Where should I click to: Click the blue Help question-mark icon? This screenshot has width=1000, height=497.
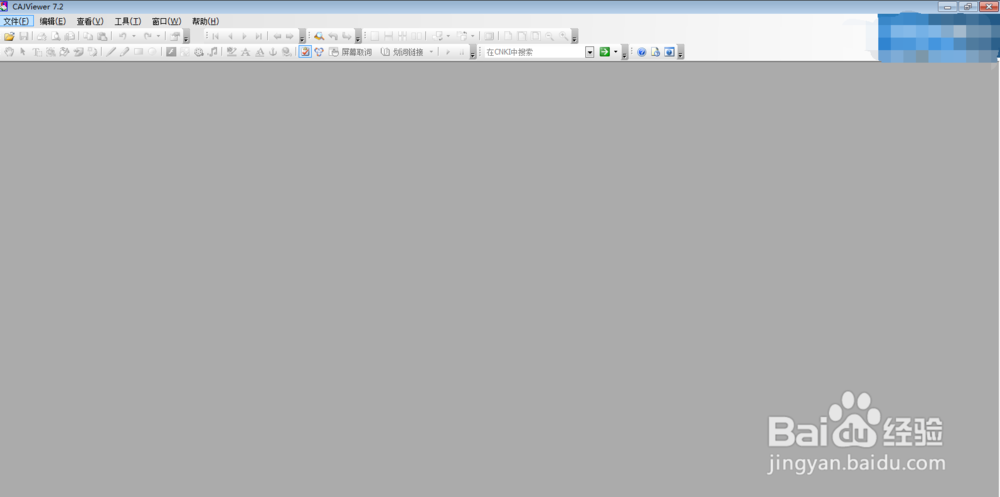click(x=642, y=52)
